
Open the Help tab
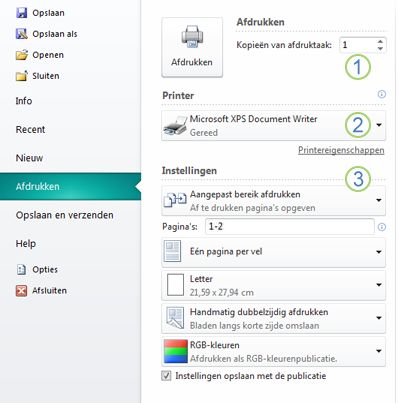pos(26,244)
